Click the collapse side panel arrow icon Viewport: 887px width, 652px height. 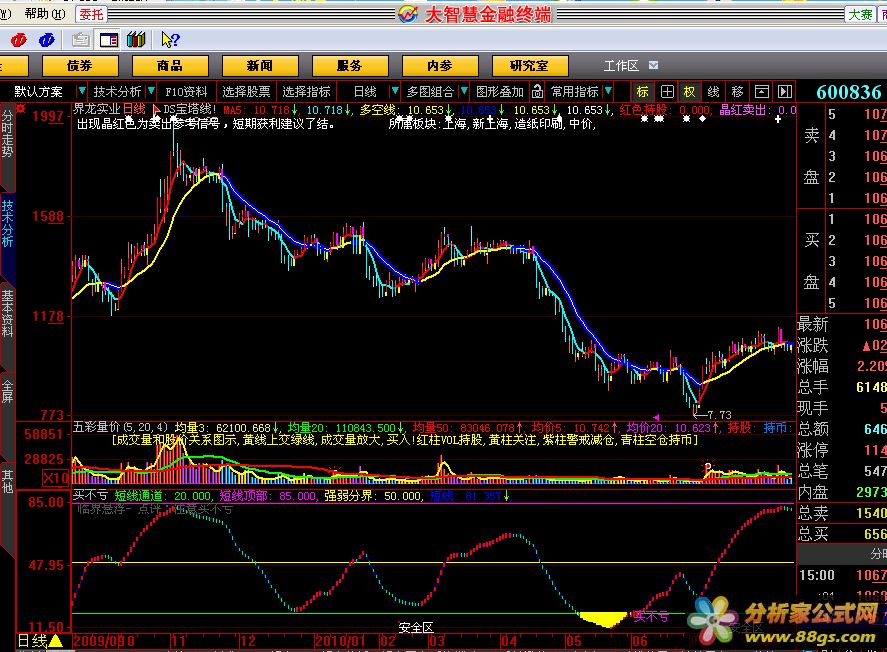pyautogui.click(x=785, y=92)
